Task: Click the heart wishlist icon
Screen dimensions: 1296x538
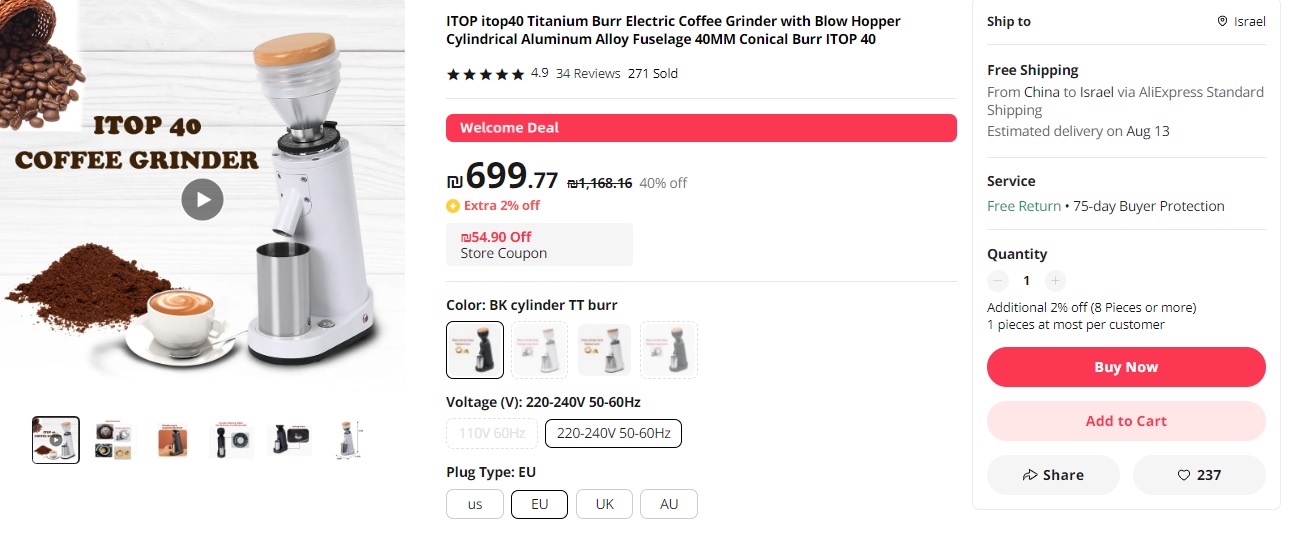Action: (1184, 475)
